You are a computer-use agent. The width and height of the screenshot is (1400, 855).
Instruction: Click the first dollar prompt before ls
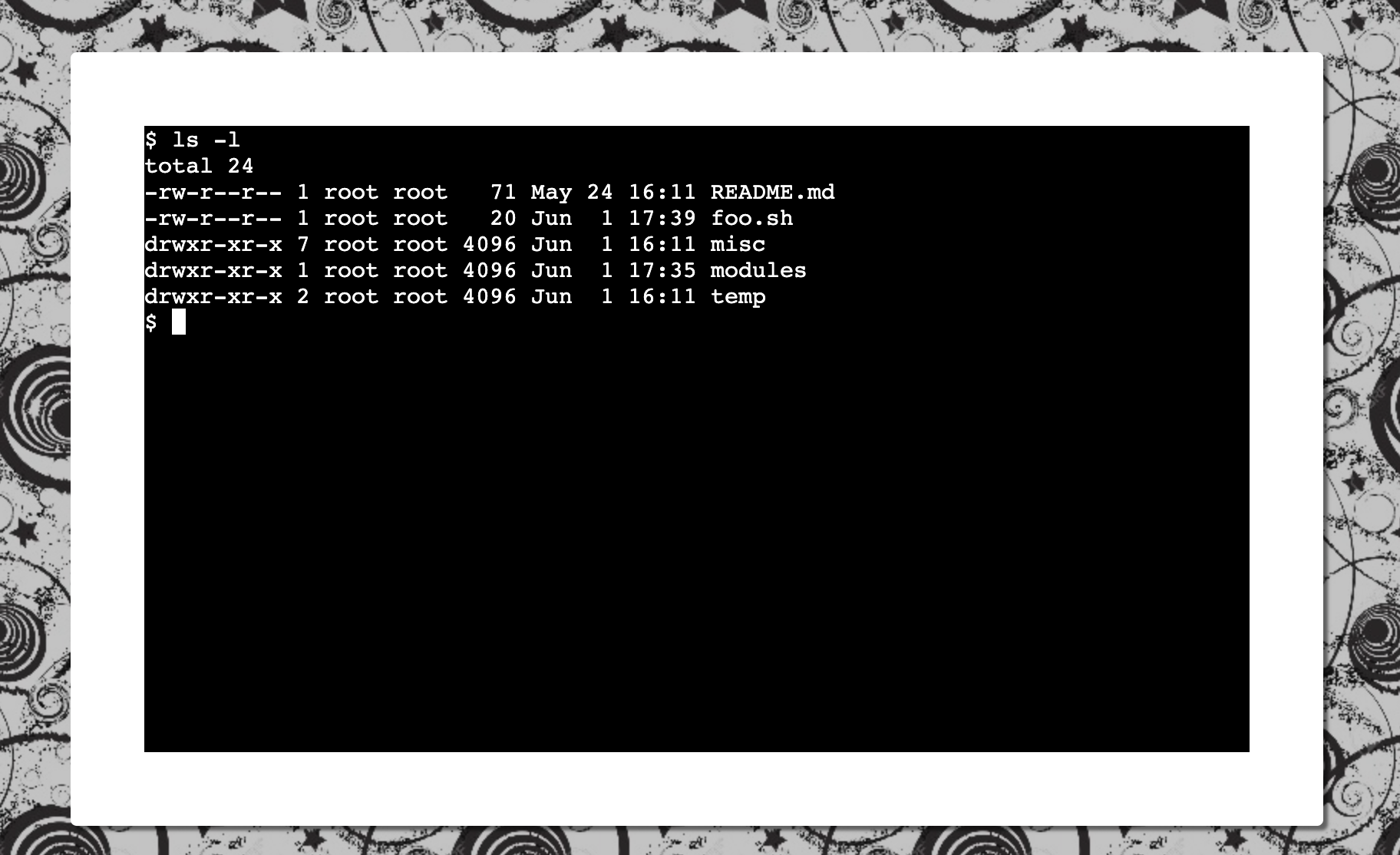click(x=150, y=140)
